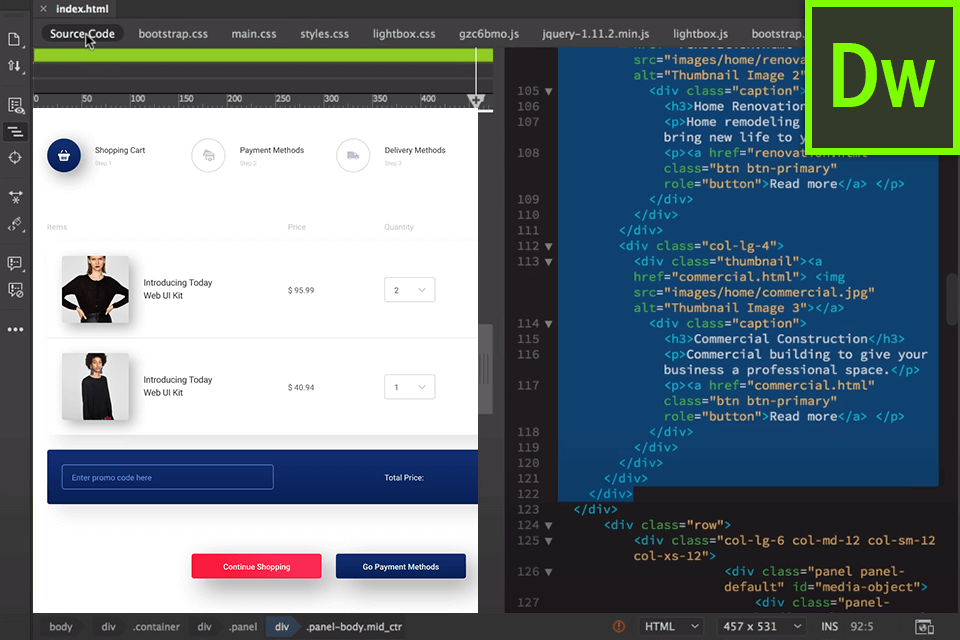Open the lightbox.css related file

pyautogui.click(x=404, y=34)
